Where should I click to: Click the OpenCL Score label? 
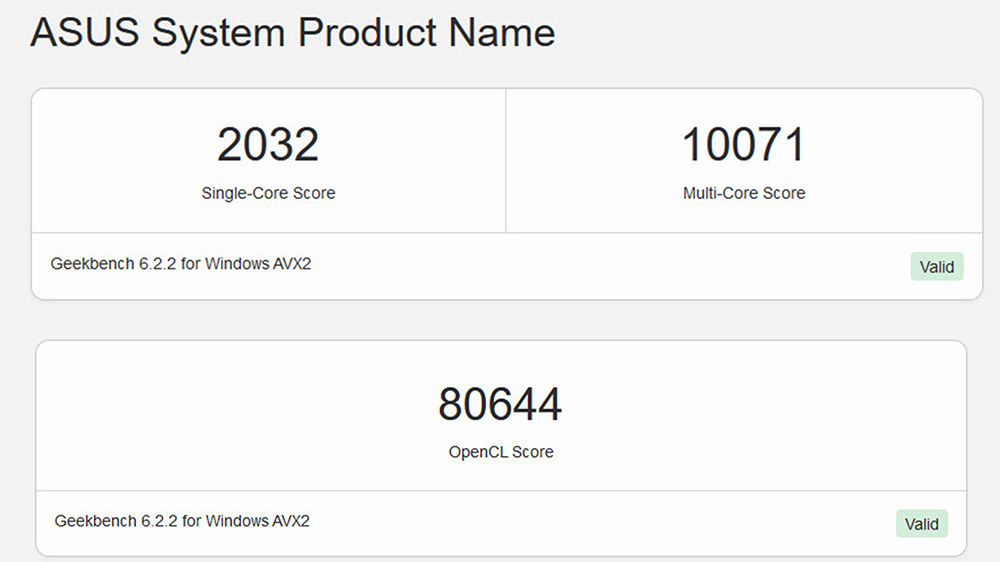501,452
